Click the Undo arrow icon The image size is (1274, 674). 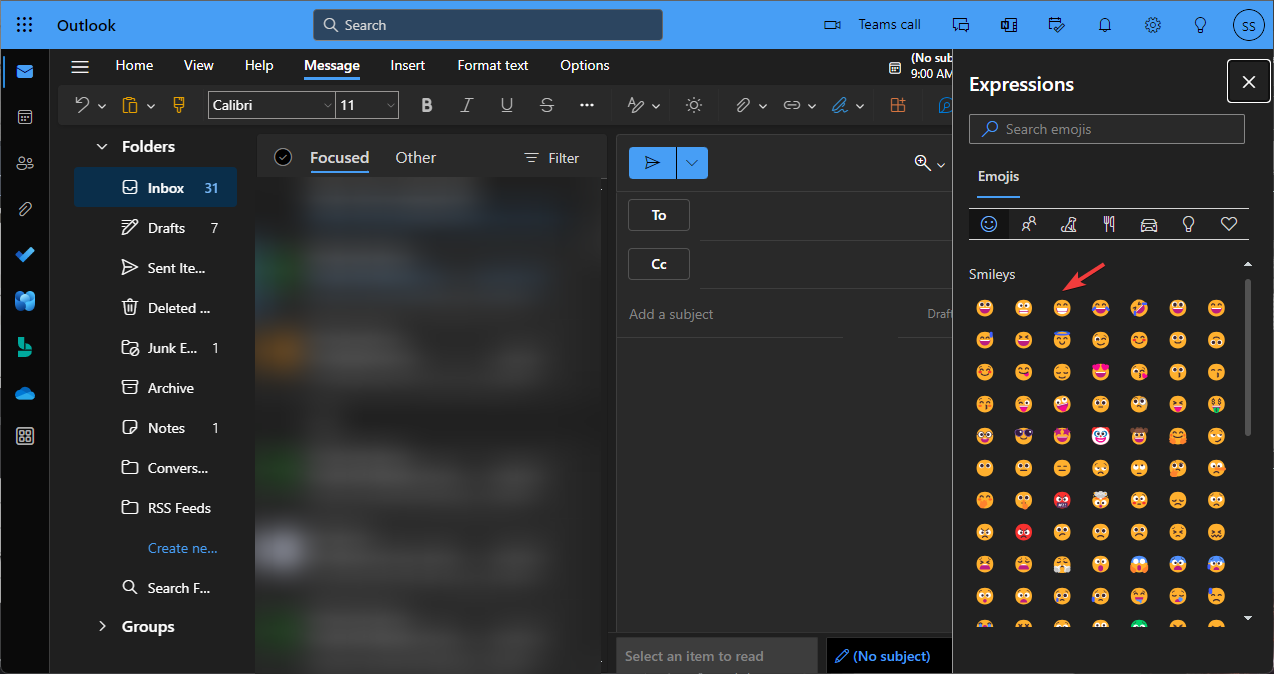(82, 105)
